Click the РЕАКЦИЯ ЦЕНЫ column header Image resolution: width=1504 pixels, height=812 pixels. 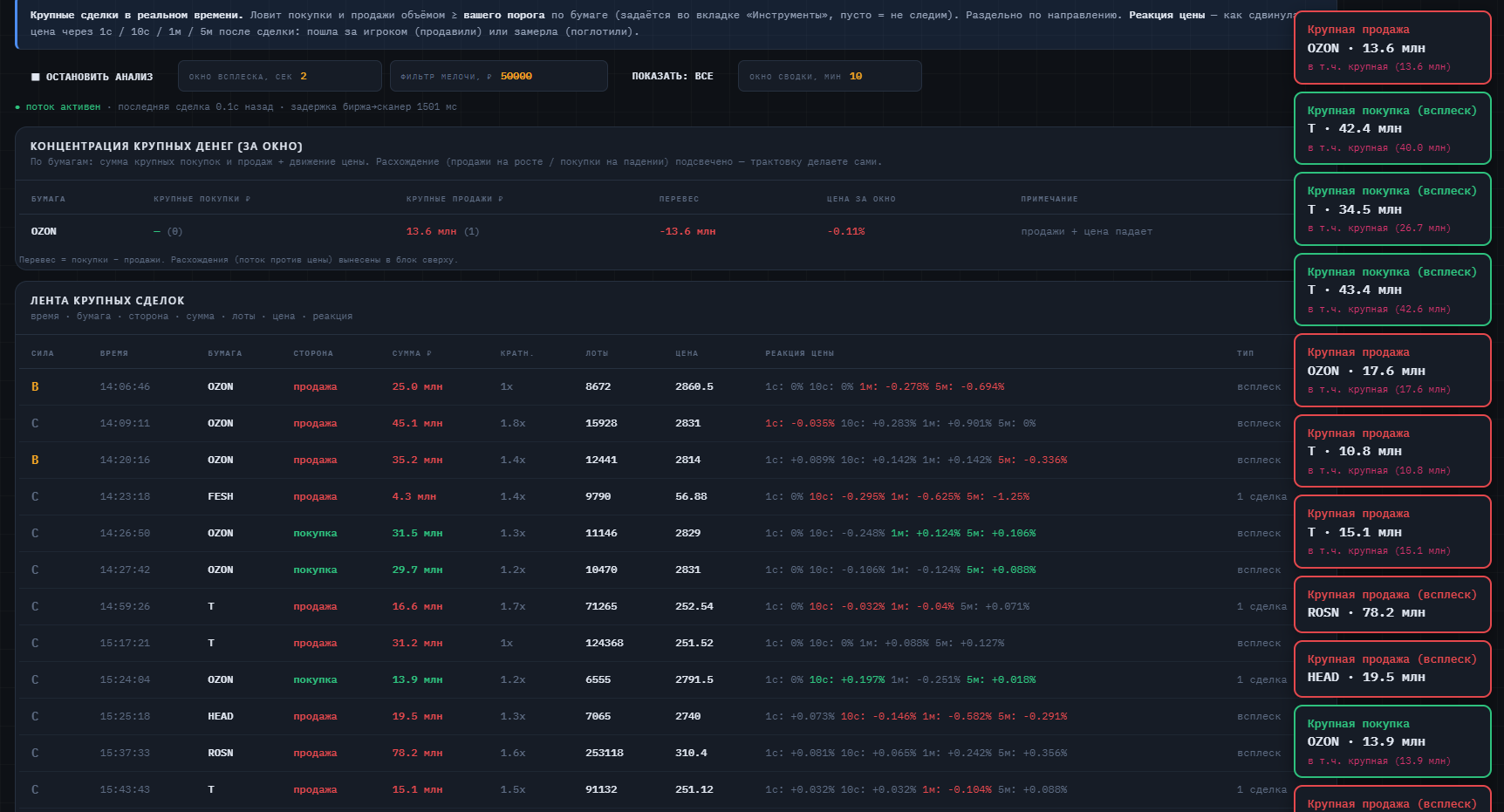point(800,353)
